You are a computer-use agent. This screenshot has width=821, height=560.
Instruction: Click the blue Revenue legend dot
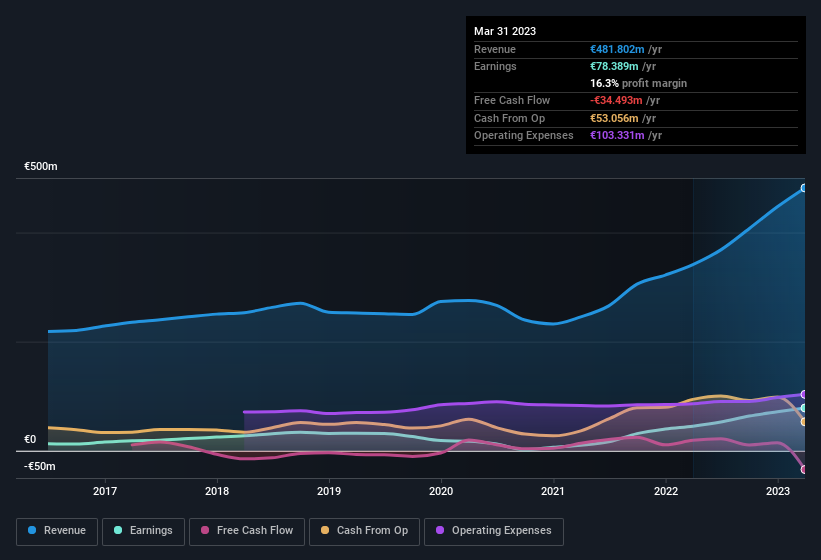pyautogui.click(x=32, y=530)
